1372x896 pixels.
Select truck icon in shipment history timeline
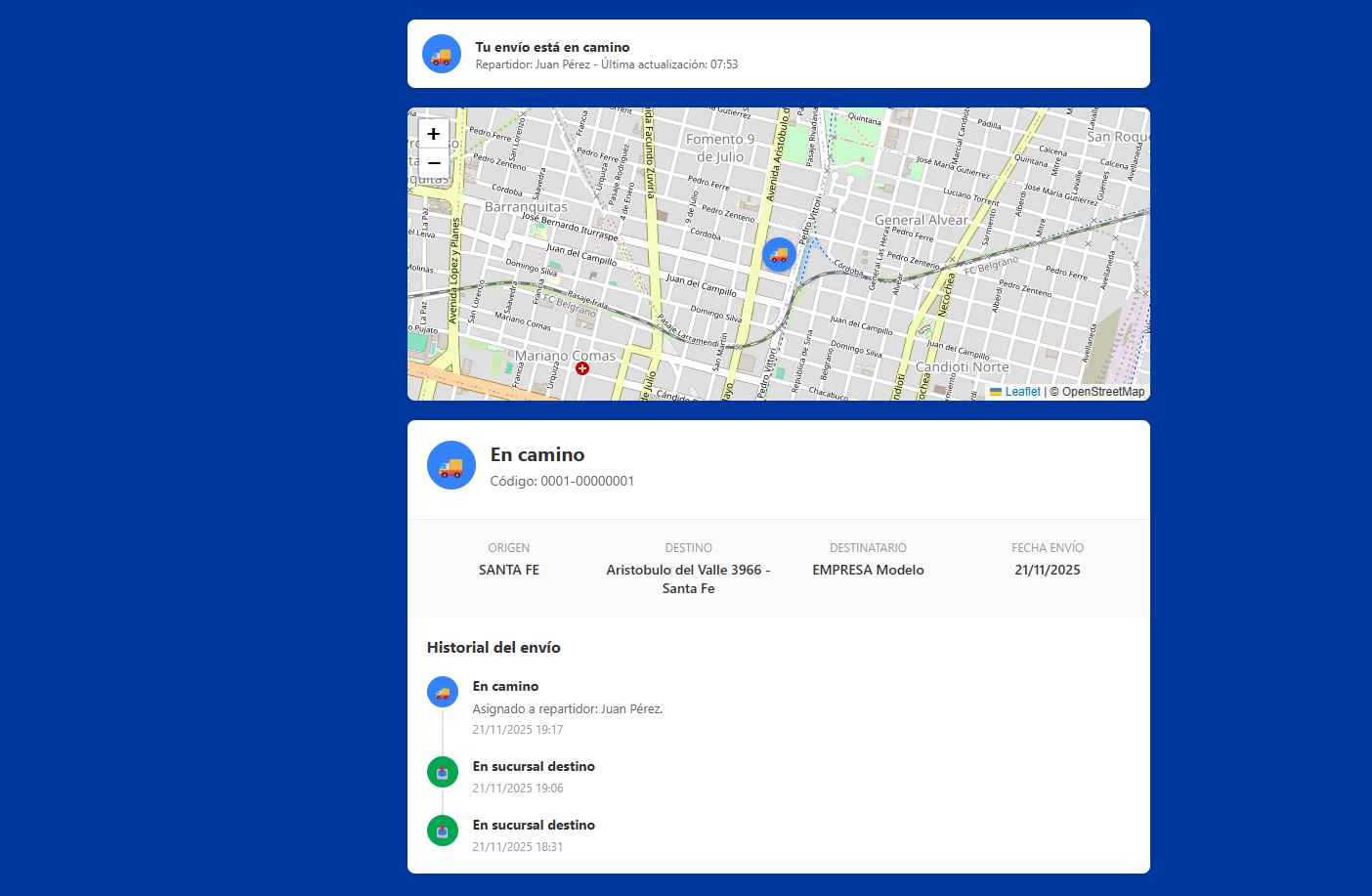443,693
